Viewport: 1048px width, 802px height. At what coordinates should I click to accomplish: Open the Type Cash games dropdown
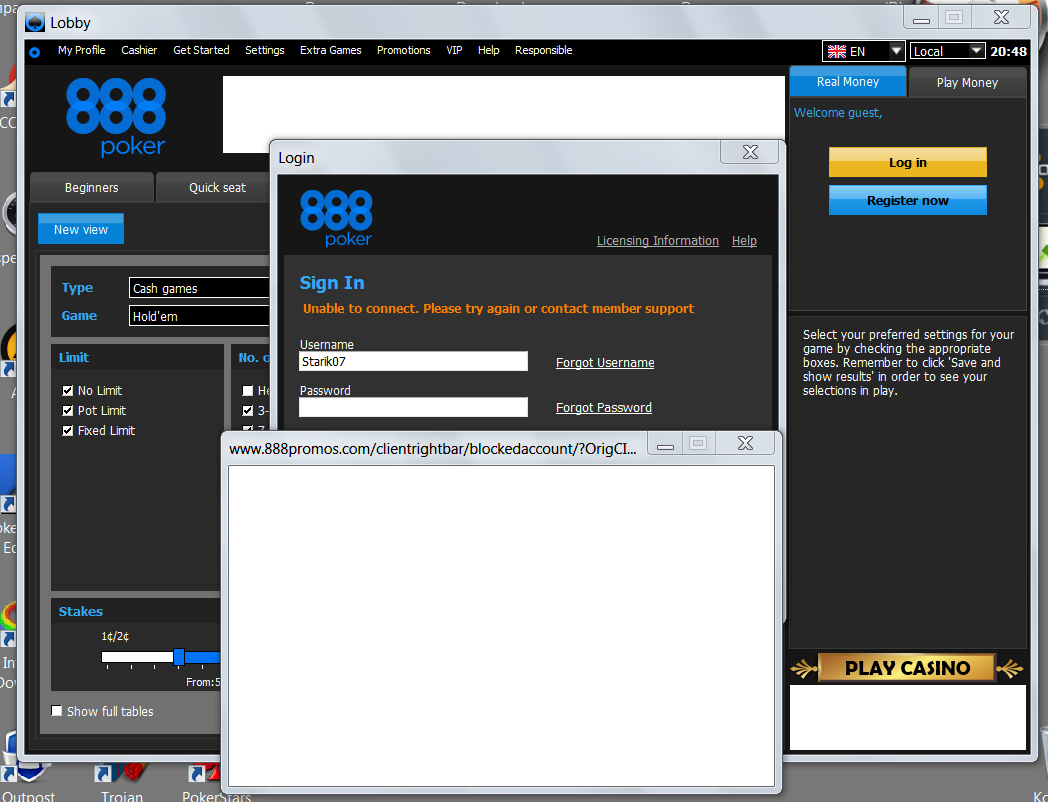click(199, 288)
